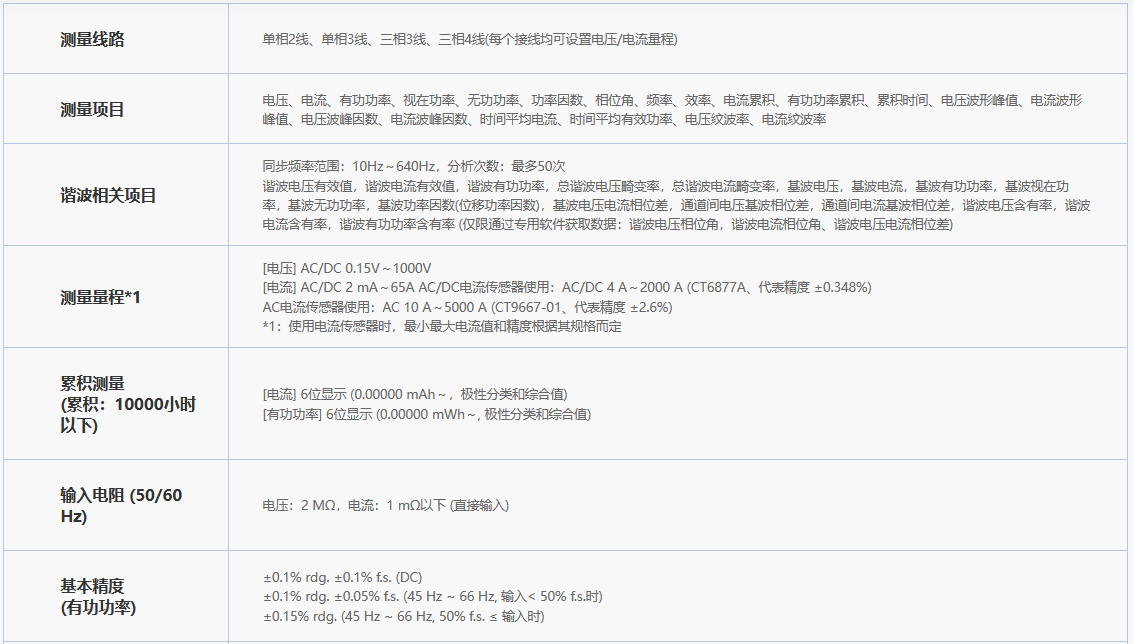Click the 测量线路 row header
Image resolution: width=1133 pixels, height=644 pixels.
[93, 40]
